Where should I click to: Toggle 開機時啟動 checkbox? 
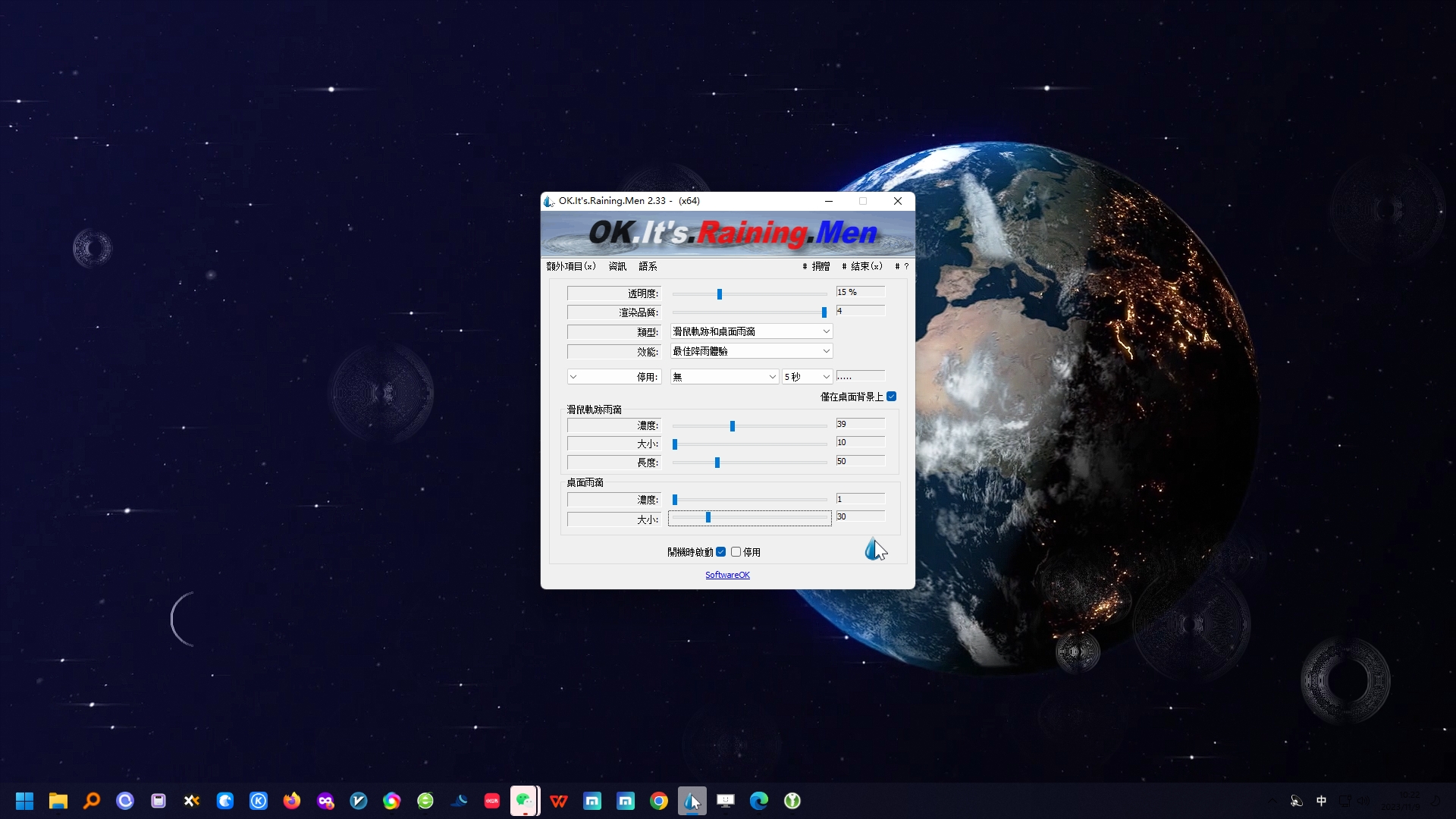721,552
